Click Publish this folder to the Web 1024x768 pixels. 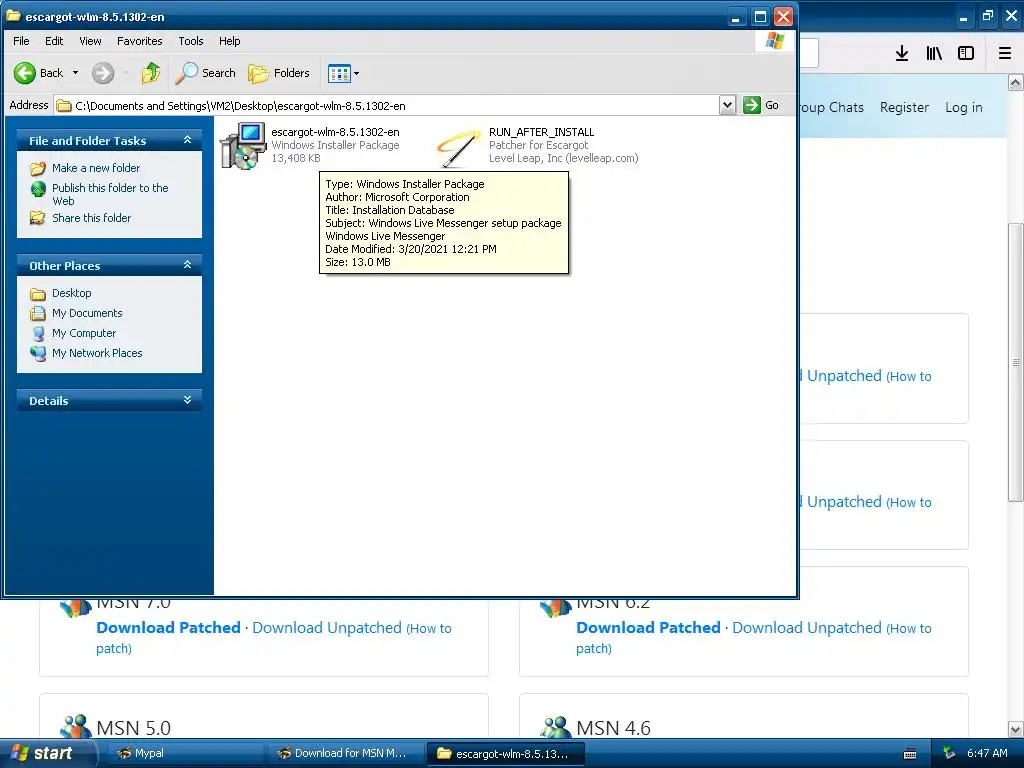pos(110,194)
